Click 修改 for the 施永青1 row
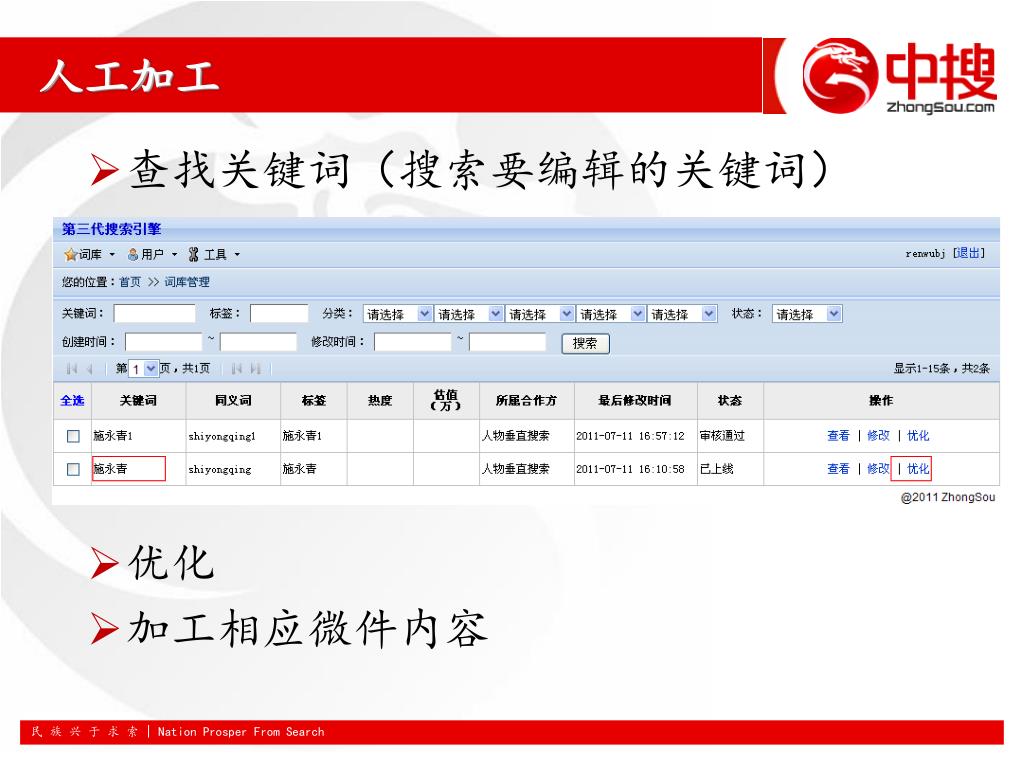1024x768 pixels. tap(878, 436)
